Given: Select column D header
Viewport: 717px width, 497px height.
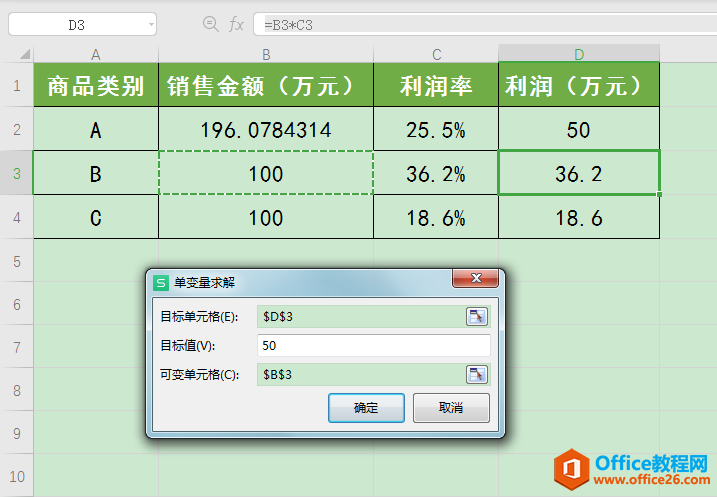Looking at the screenshot, I should tap(579, 53).
